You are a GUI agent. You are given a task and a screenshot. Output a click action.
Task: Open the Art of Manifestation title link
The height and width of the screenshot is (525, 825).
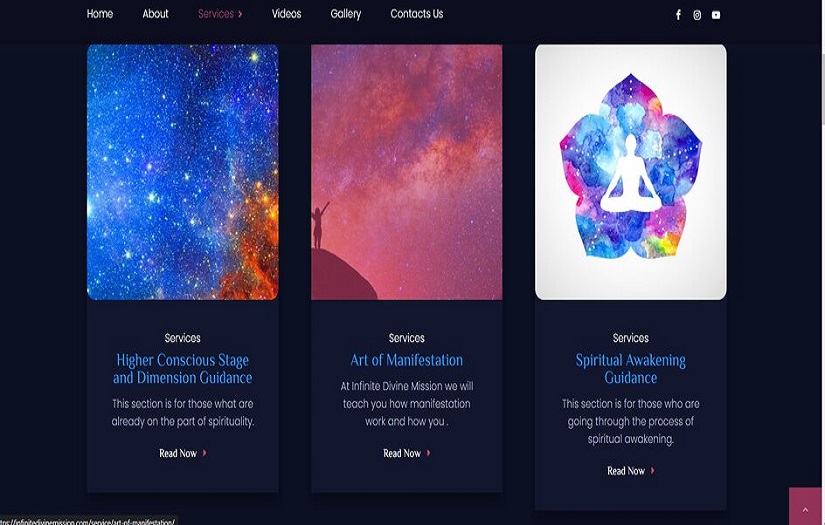pyautogui.click(x=407, y=360)
